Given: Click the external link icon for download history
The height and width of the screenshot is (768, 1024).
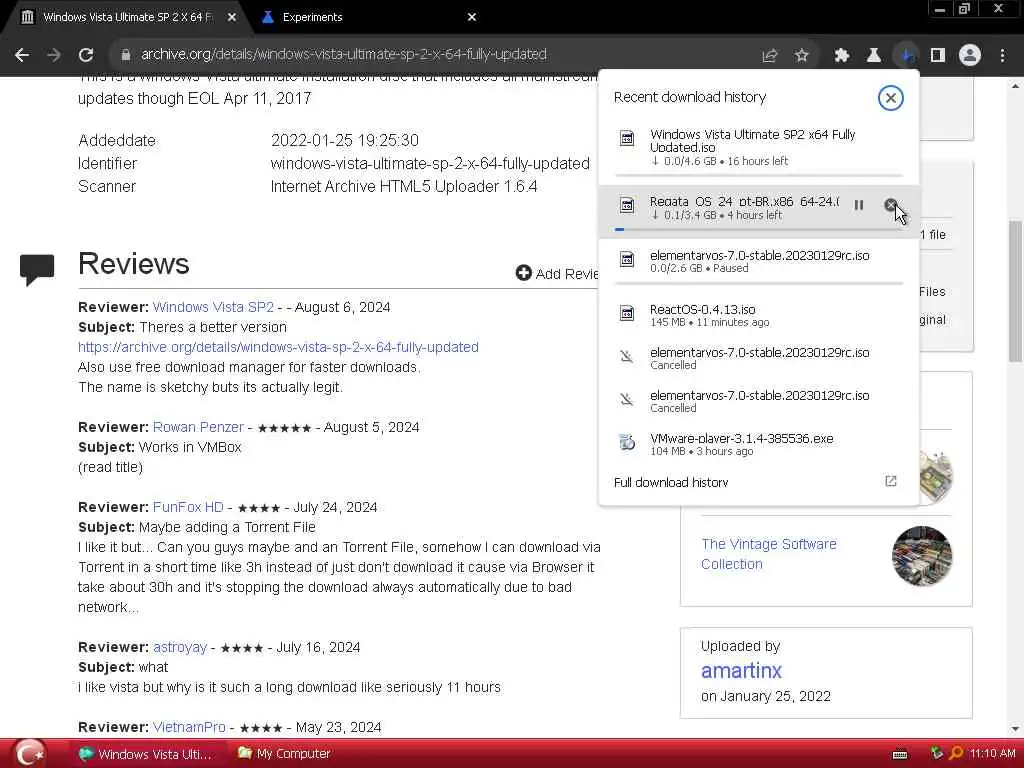Looking at the screenshot, I should (x=890, y=481).
